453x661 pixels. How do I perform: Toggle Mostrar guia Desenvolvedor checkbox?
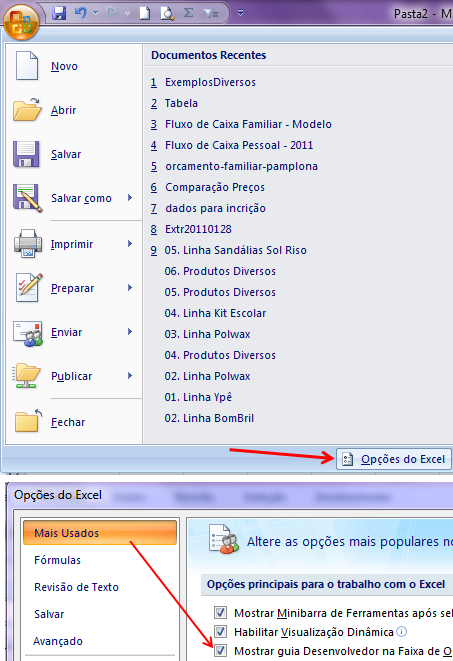[x=220, y=650]
